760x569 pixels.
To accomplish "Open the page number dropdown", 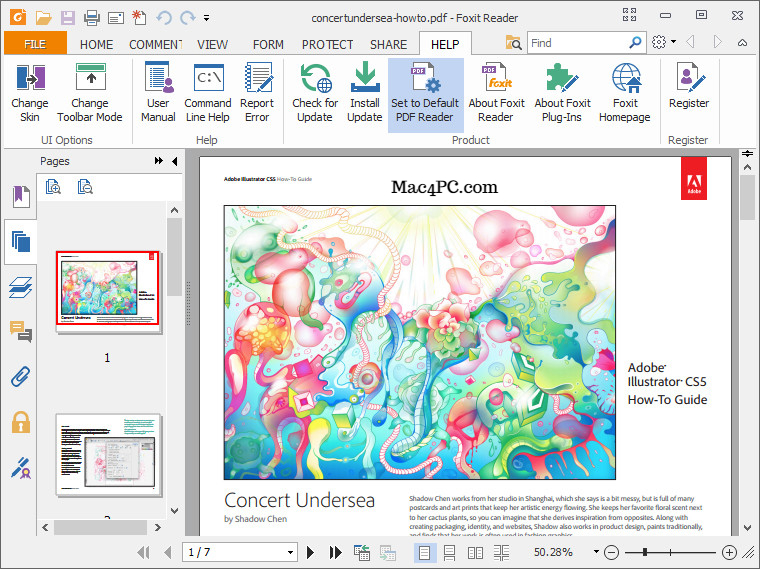I will point(290,552).
